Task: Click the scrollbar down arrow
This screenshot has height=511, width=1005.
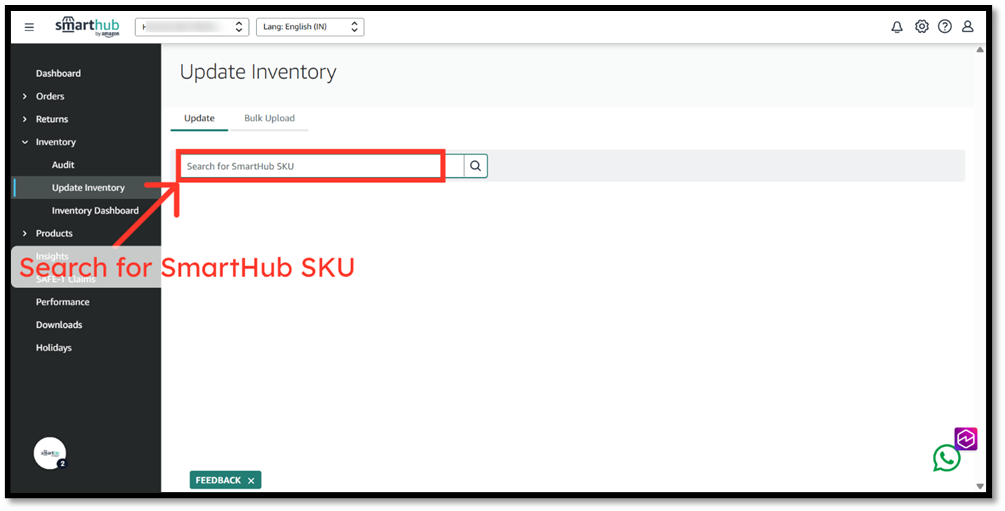Action: (x=980, y=487)
